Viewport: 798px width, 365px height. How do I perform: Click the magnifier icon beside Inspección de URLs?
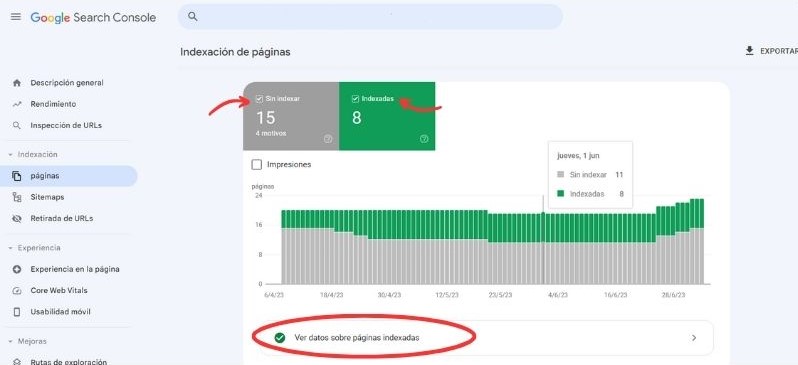point(17,125)
